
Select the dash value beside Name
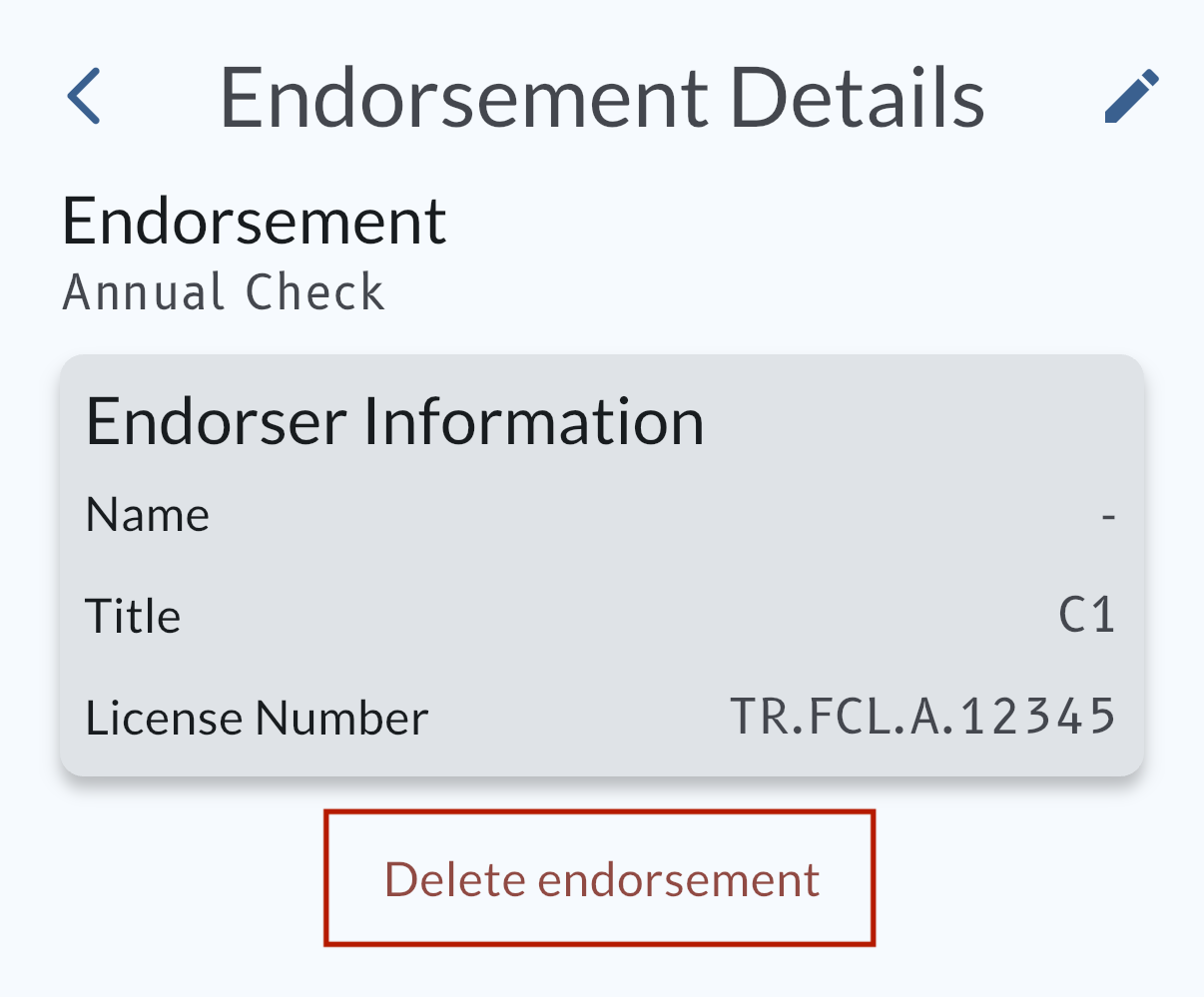point(1107,517)
